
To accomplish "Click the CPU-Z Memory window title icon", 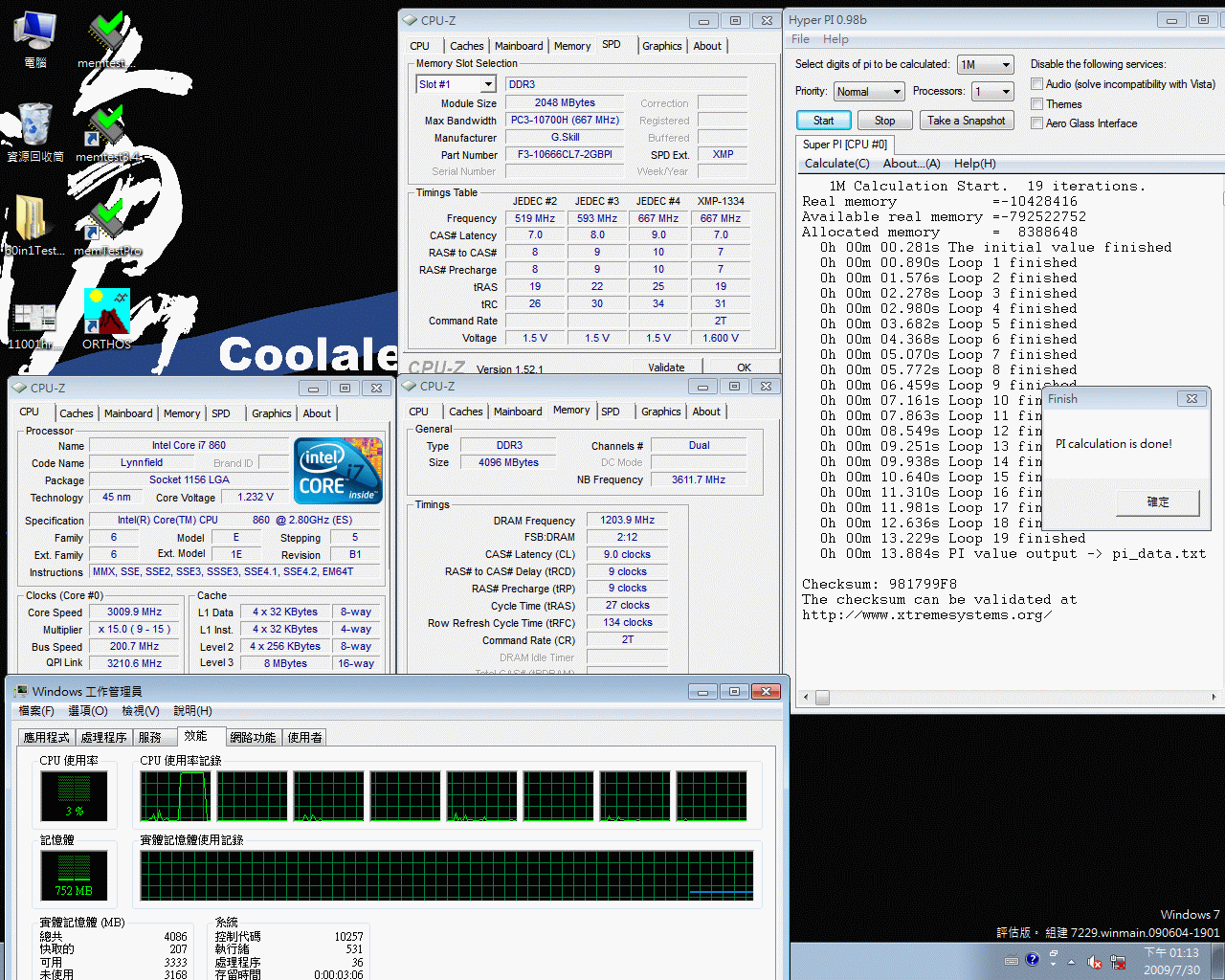I will [x=409, y=386].
